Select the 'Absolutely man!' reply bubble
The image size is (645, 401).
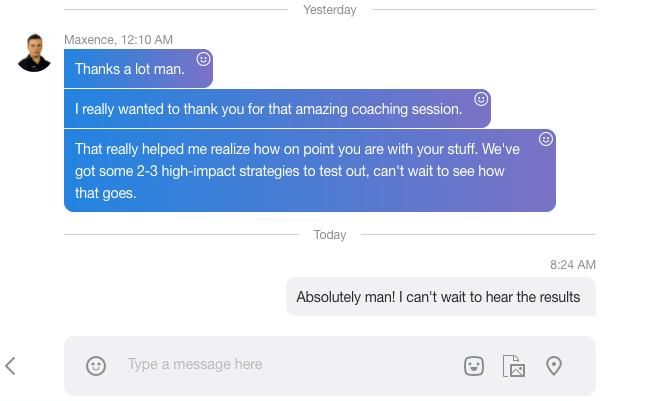coord(441,297)
